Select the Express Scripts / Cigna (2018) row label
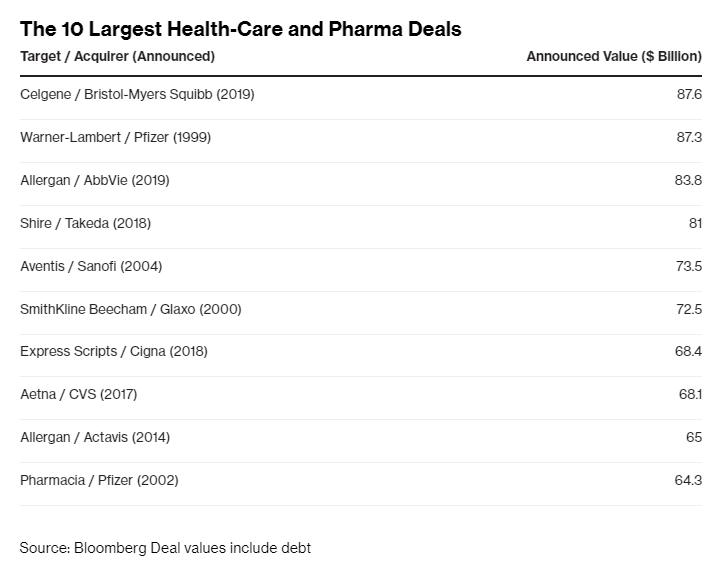The width and height of the screenshot is (724, 569). coord(114,352)
